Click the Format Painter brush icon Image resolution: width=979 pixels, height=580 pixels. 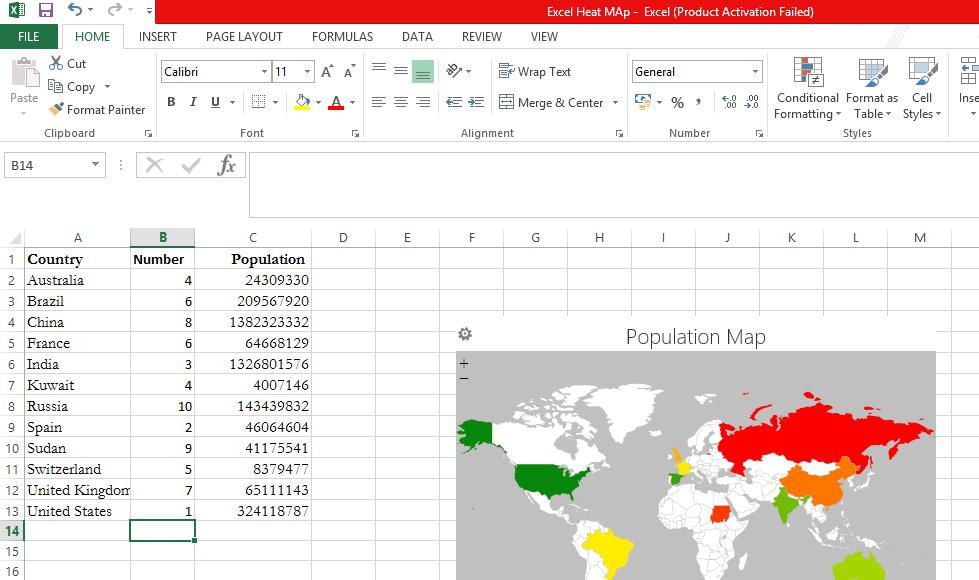pyautogui.click(x=56, y=110)
